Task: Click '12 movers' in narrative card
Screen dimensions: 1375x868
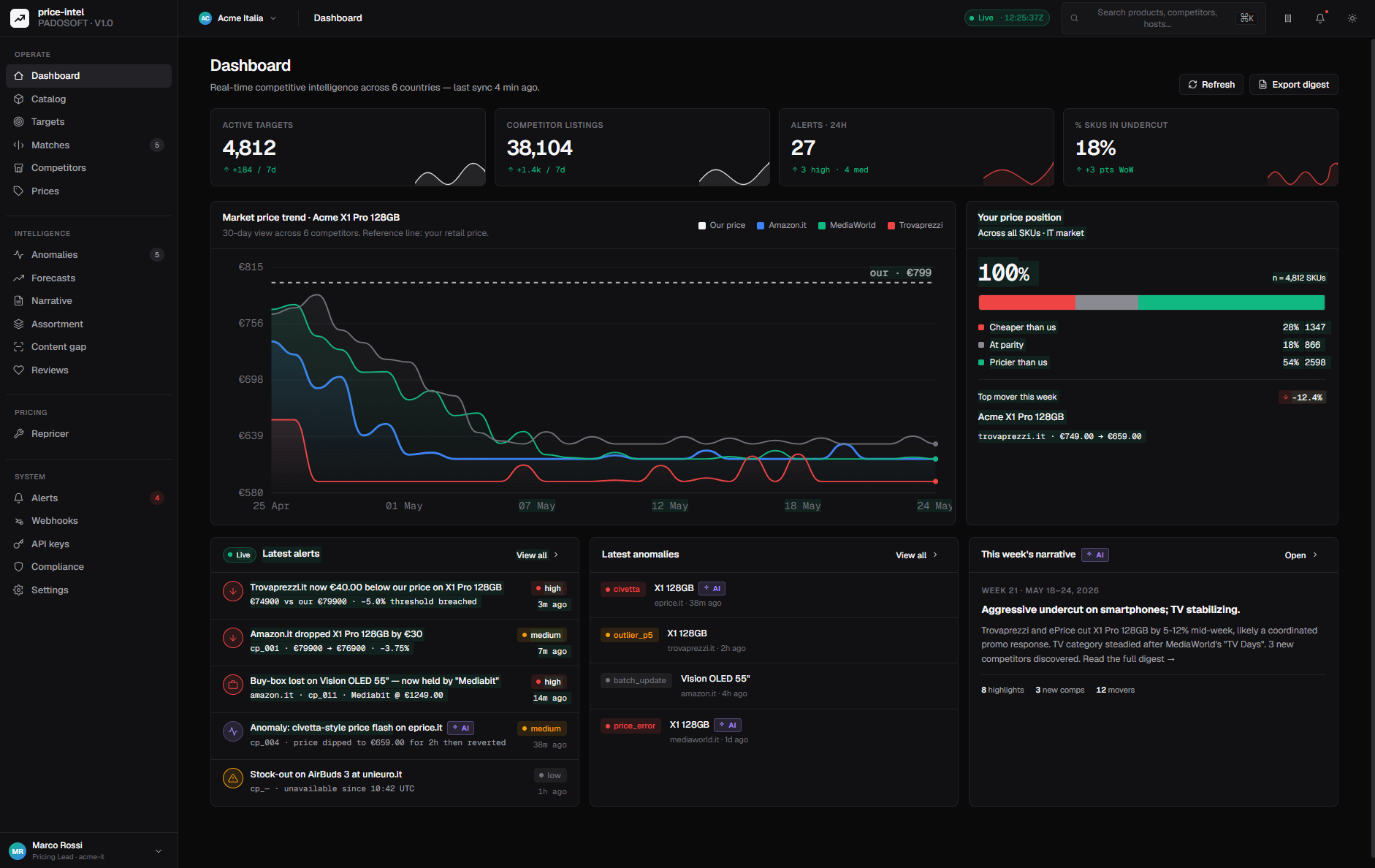Action: pyautogui.click(x=1116, y=690)
